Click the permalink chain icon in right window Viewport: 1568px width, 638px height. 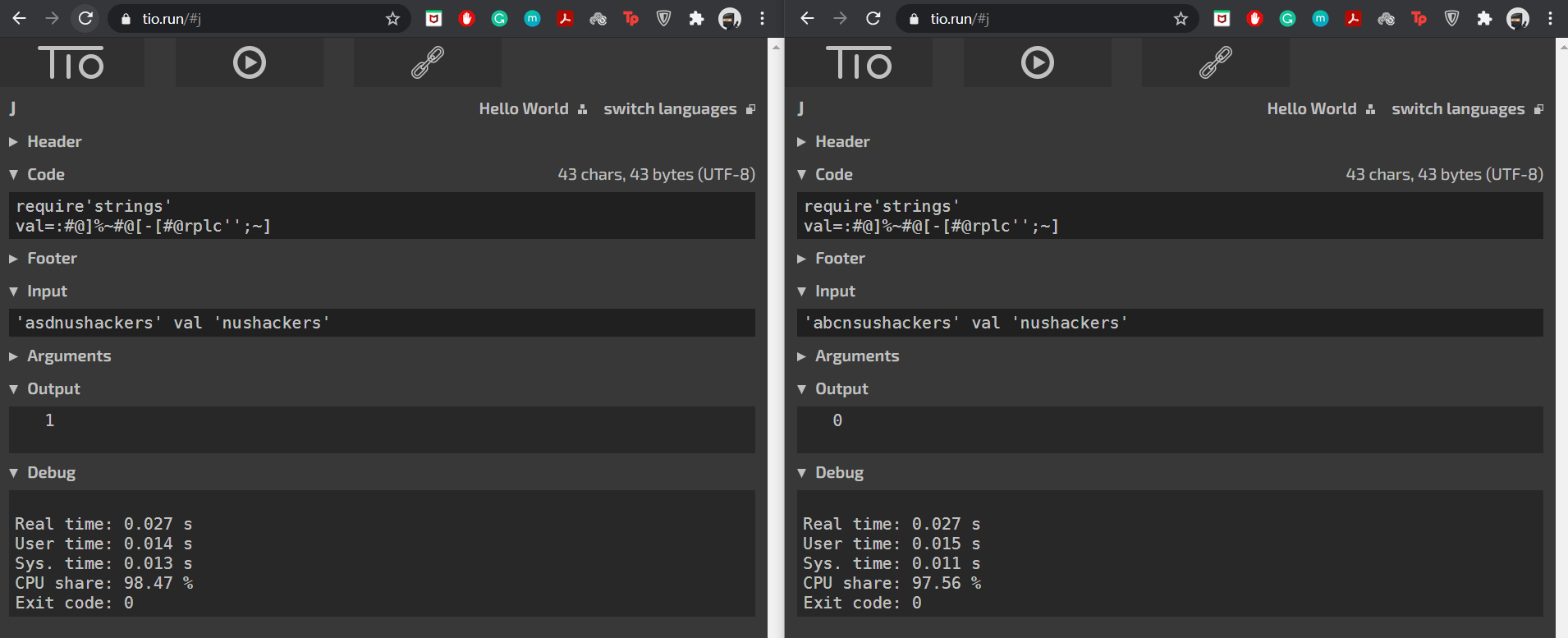tap(1216, 62)
